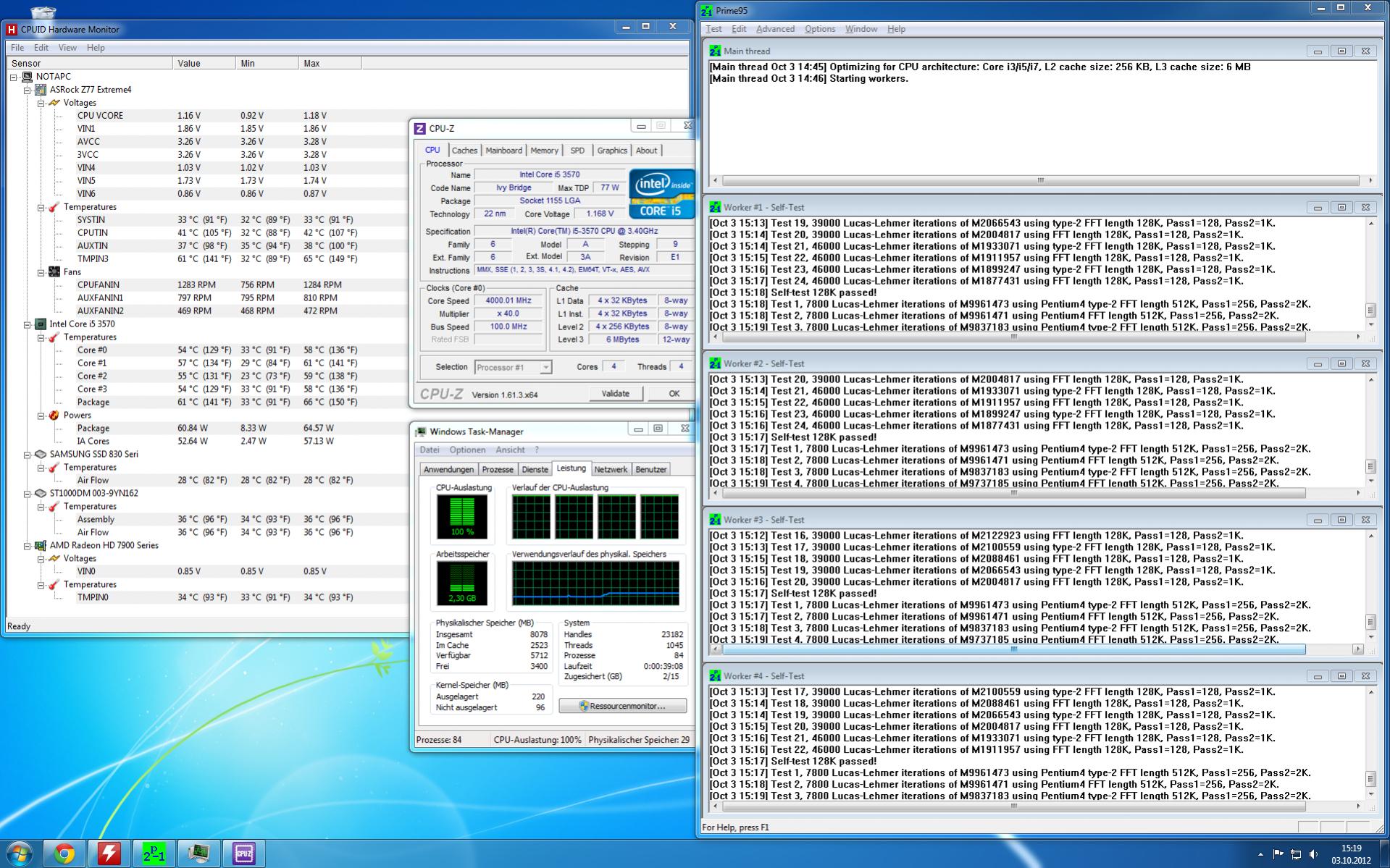Click the Validate button in CPU-Z
The image size is (1390, 868).
point(615,394)
